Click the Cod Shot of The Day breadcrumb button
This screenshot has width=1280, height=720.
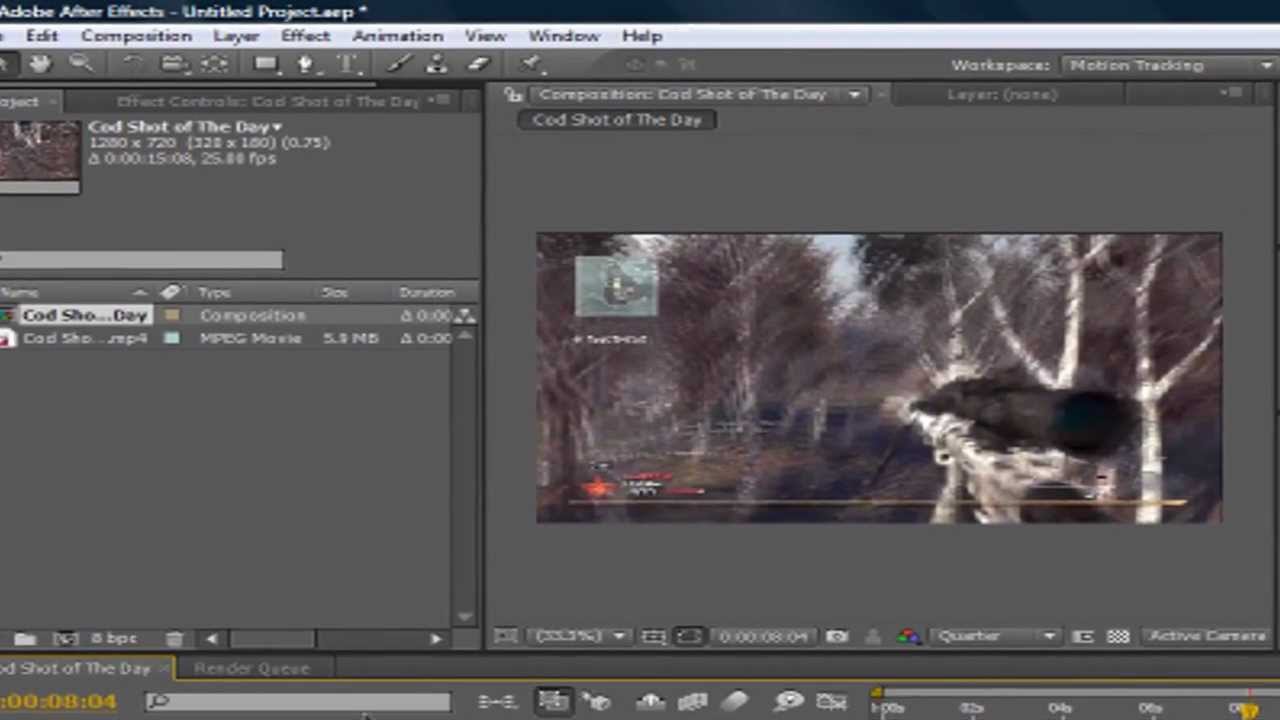click(x=617, y=119)
